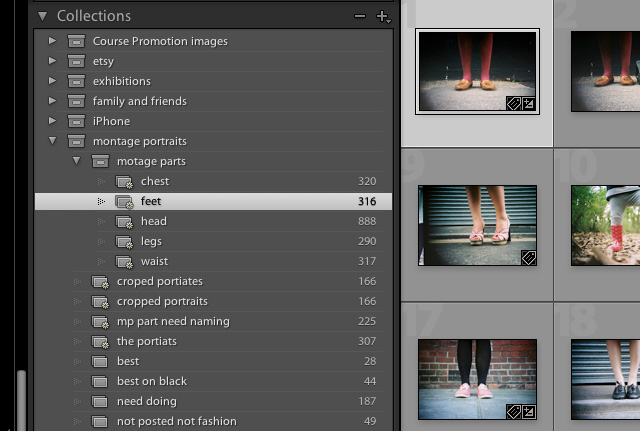Select the black tights pink sneakers thumbnail
This screenshot has width=640, height=431.
477,380
